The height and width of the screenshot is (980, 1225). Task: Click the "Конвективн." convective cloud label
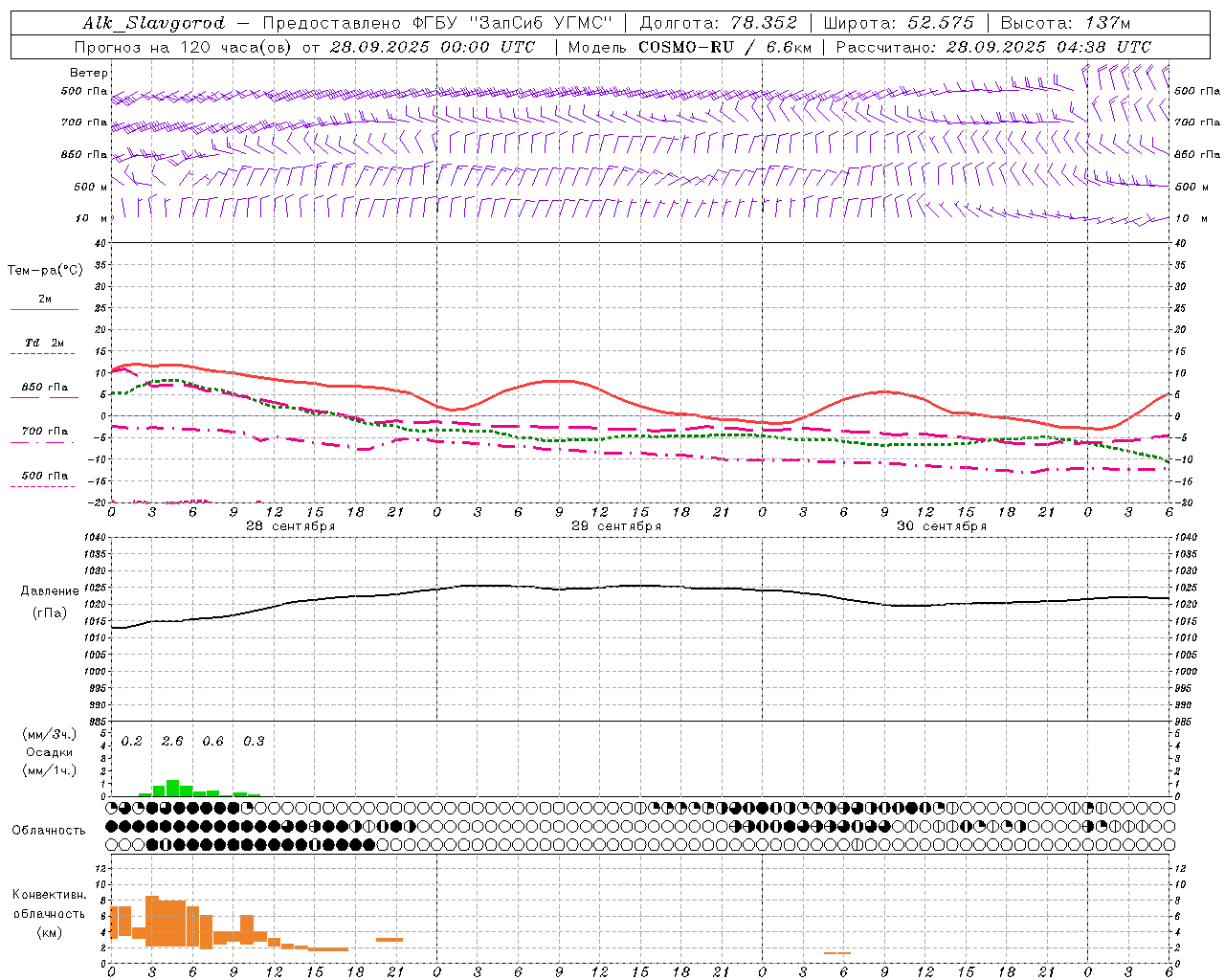click(x=49, y=895)
